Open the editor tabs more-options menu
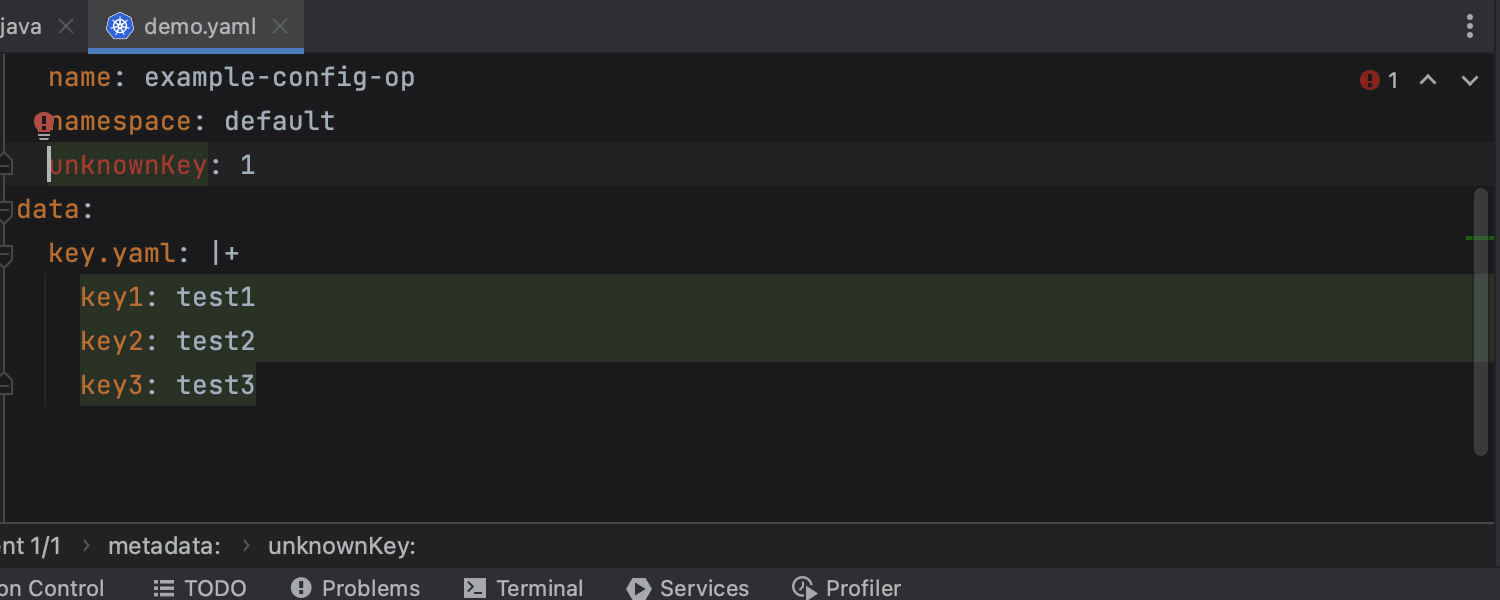 1469,26
